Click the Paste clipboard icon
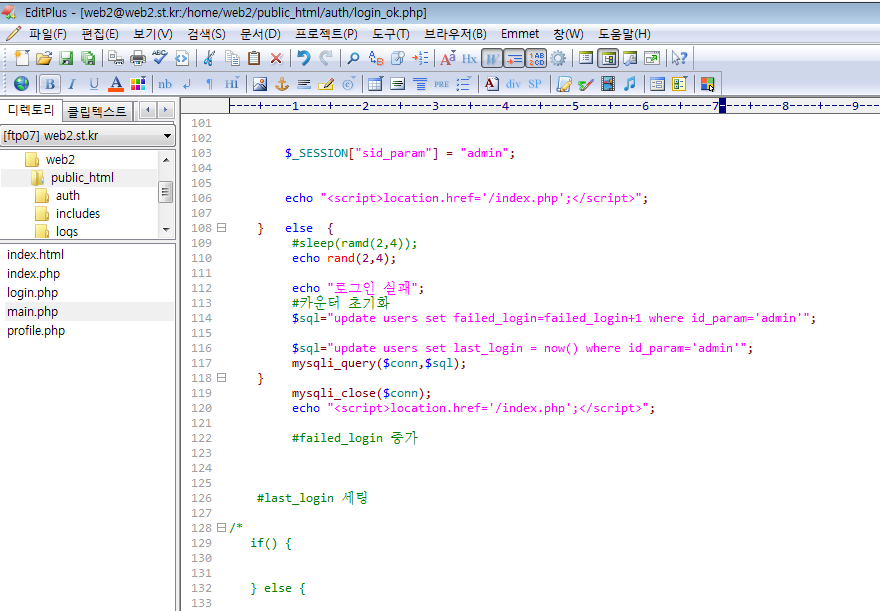 pos(254,58)
